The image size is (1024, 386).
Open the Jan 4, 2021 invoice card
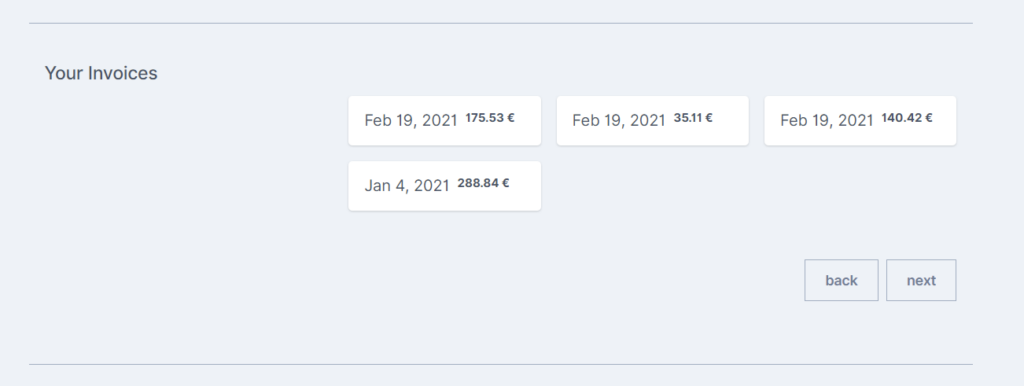tap(444, 186)
